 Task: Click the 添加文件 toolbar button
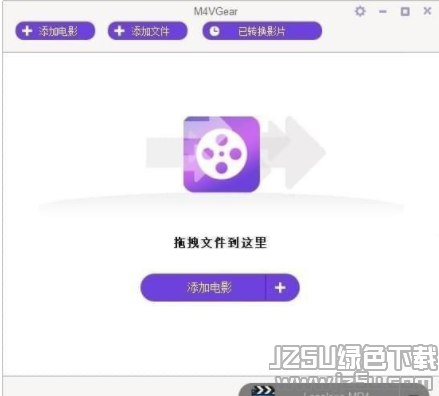(148, 31)
